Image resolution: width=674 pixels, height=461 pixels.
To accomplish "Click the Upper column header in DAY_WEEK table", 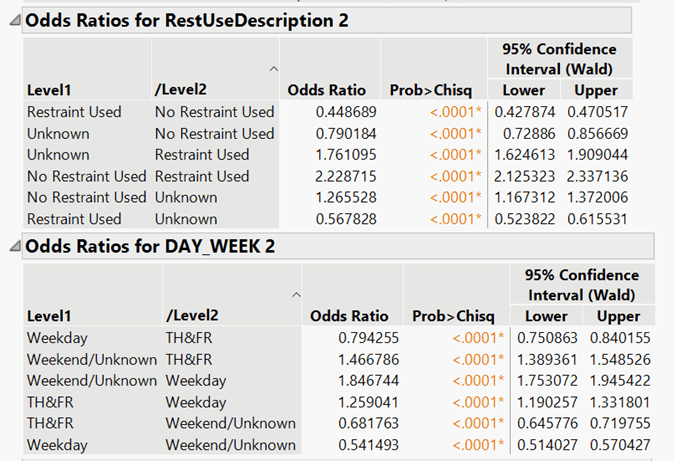I will [x=618, y=316].
